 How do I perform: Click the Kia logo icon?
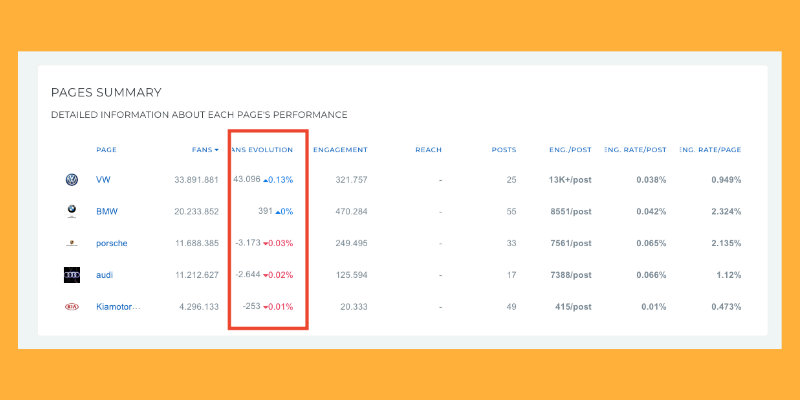click(x=72, y=307)
